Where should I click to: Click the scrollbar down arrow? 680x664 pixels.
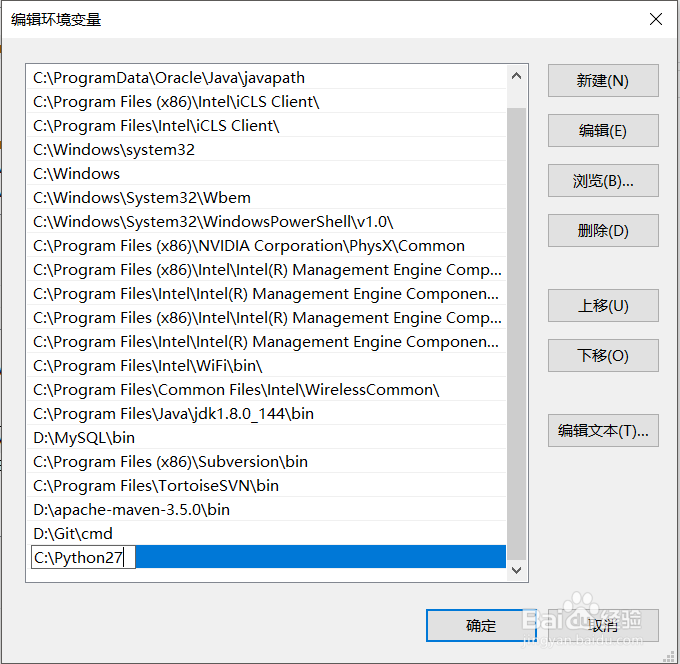pyautogui.click(x=516, y=570)
